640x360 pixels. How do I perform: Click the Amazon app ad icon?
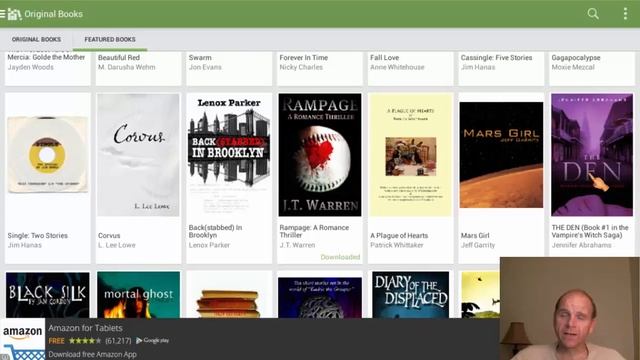[x=22, y=339]
